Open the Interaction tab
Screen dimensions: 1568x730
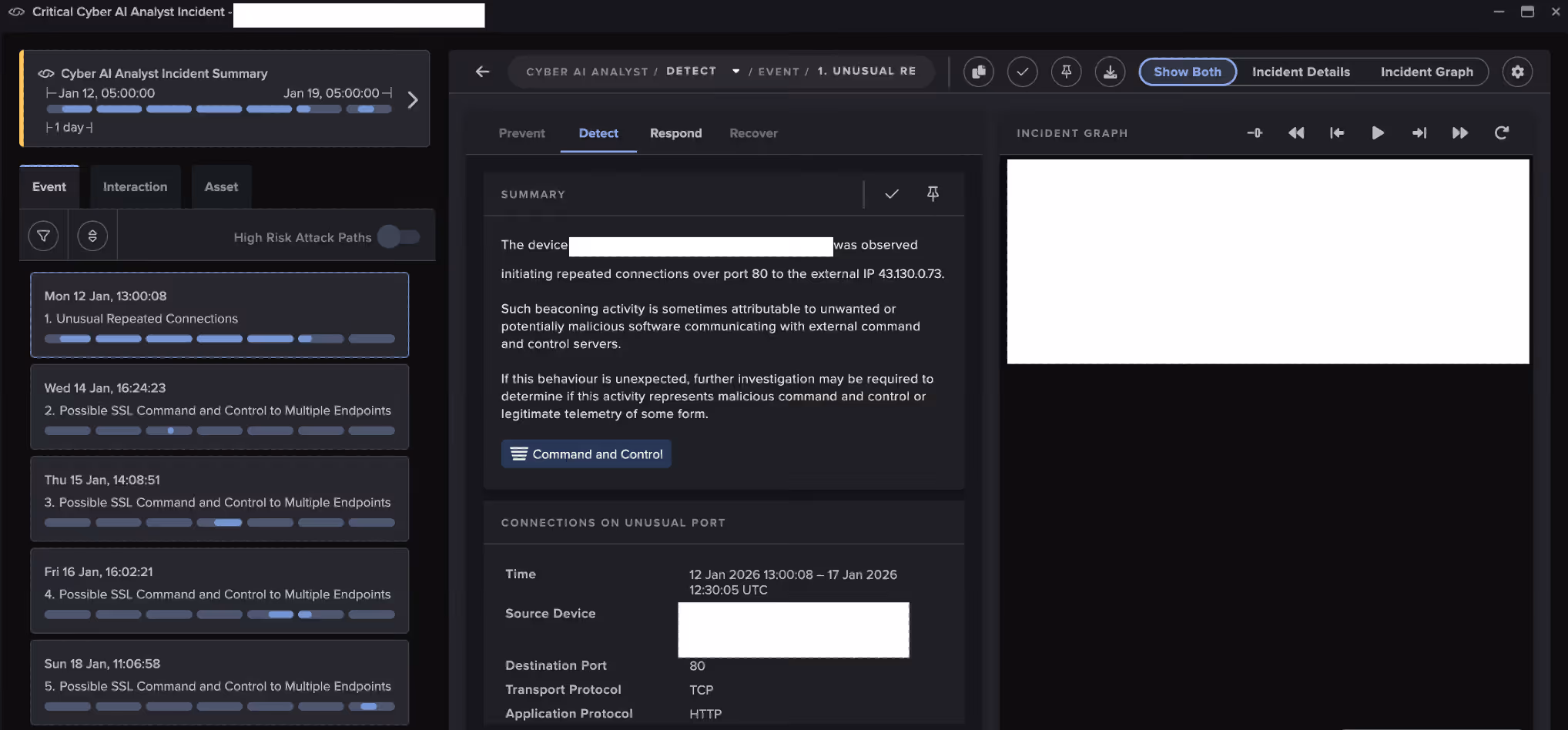(135, 186)
